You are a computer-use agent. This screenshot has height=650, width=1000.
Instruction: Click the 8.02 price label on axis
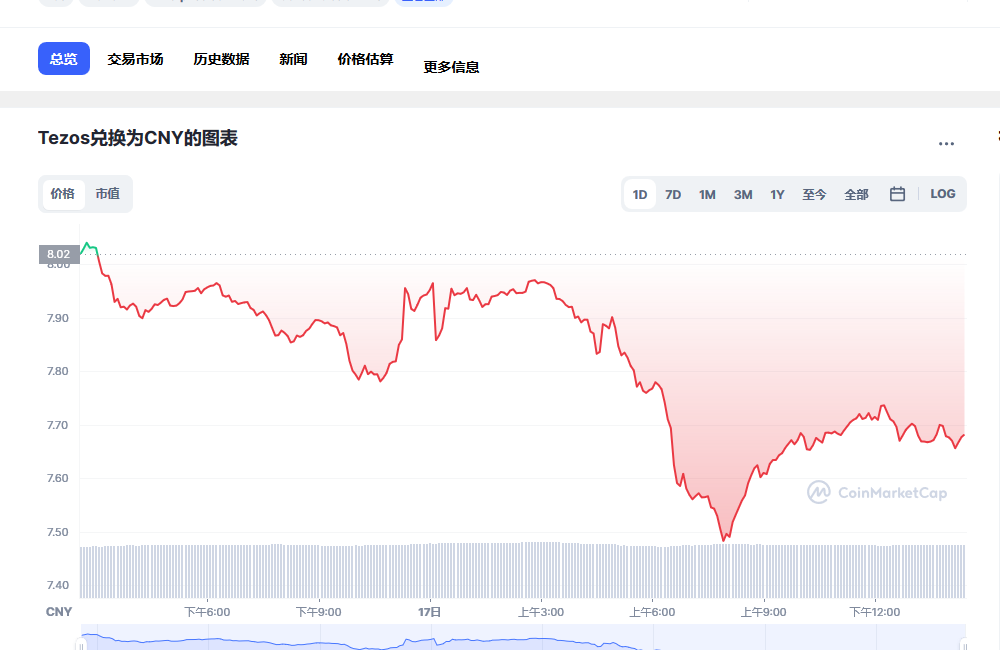pos(59,254)
